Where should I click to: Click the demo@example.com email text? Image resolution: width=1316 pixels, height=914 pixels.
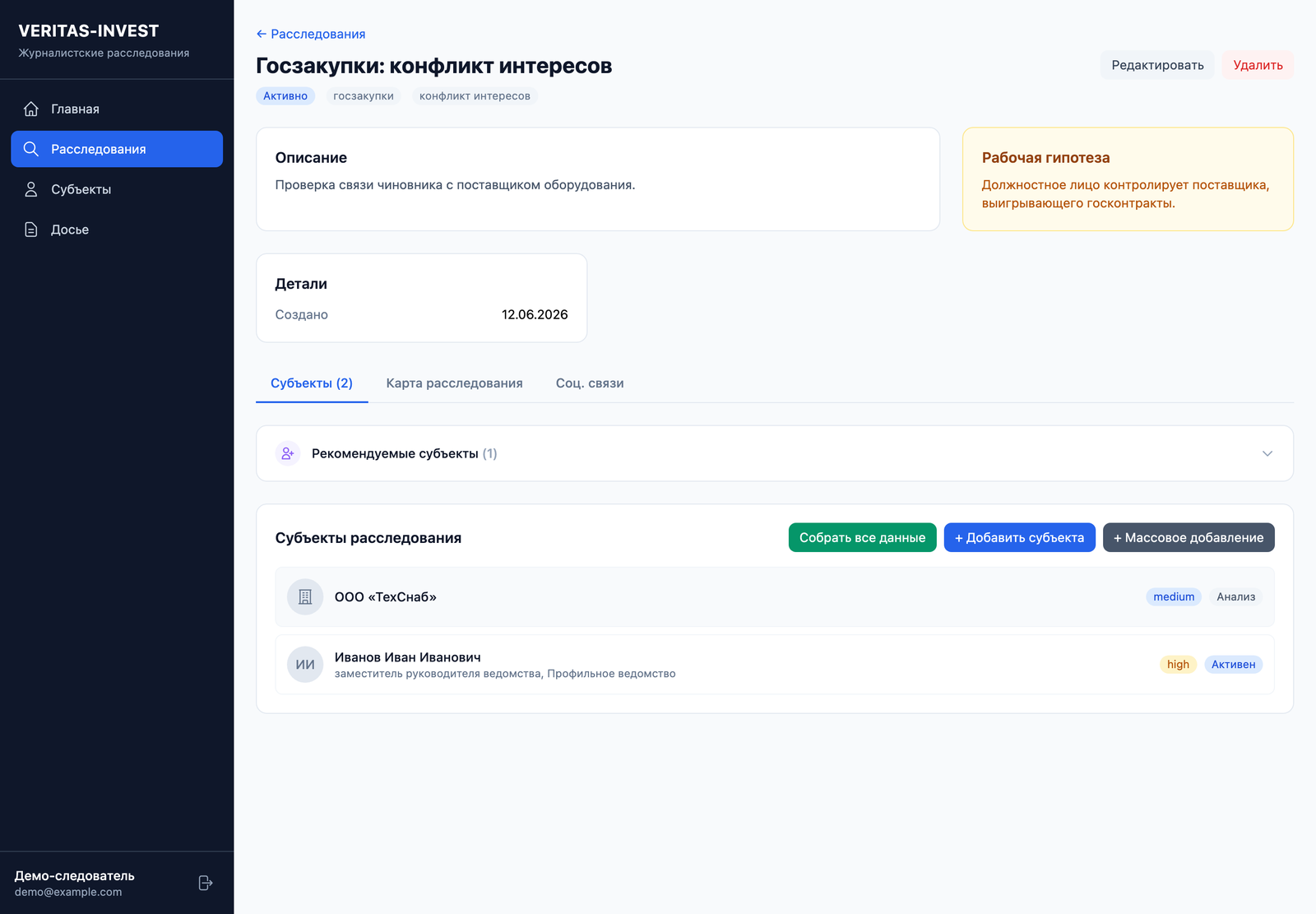(x=68, y=892)
